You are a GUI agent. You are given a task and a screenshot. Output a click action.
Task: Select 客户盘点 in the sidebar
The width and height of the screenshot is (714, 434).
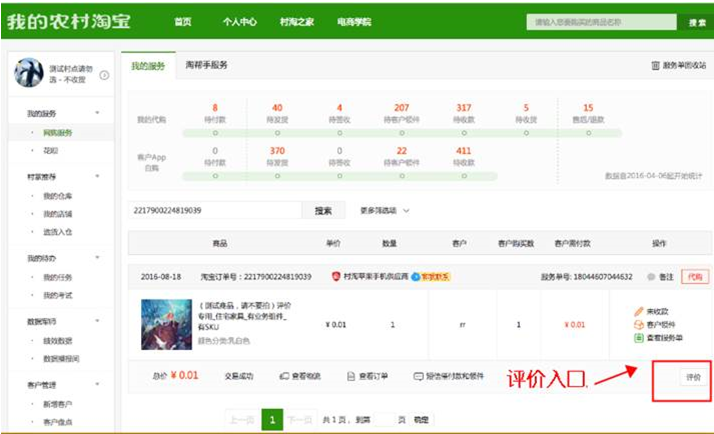58,422
